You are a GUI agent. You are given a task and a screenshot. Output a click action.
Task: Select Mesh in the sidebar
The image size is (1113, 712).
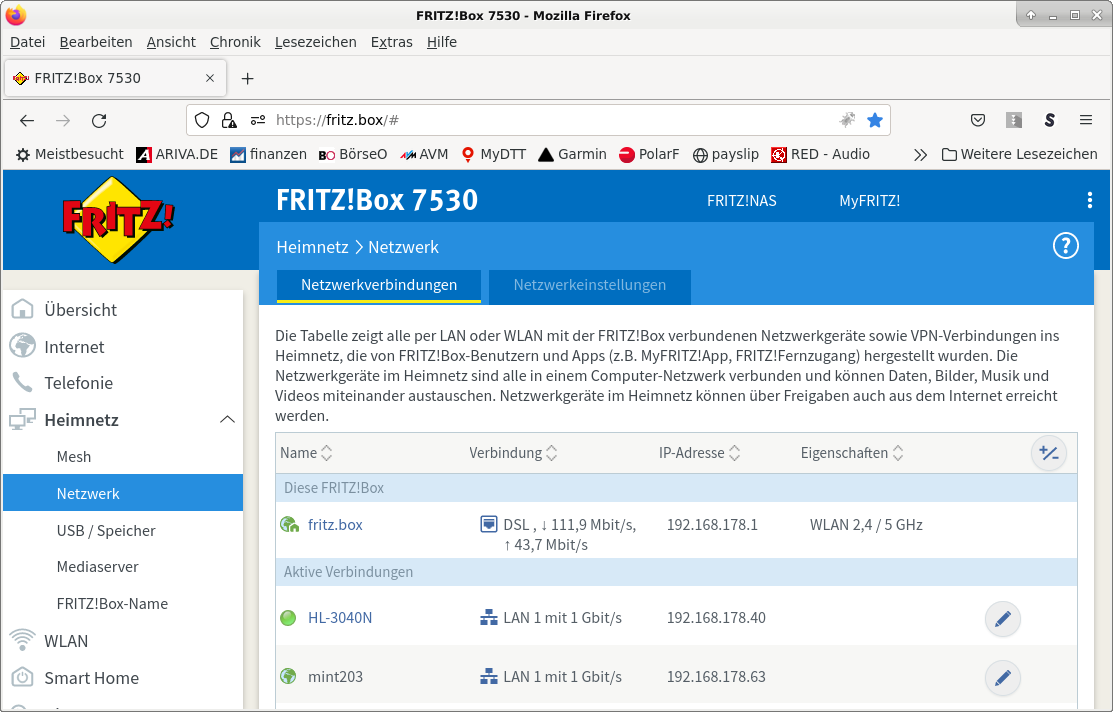(74, 457)
